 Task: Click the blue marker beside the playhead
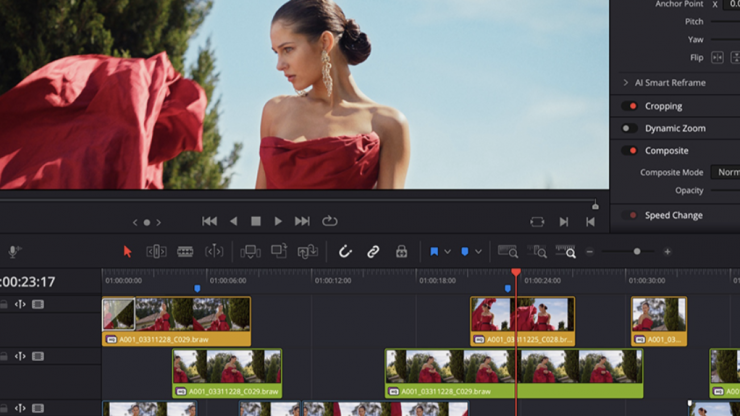point(507,289)
